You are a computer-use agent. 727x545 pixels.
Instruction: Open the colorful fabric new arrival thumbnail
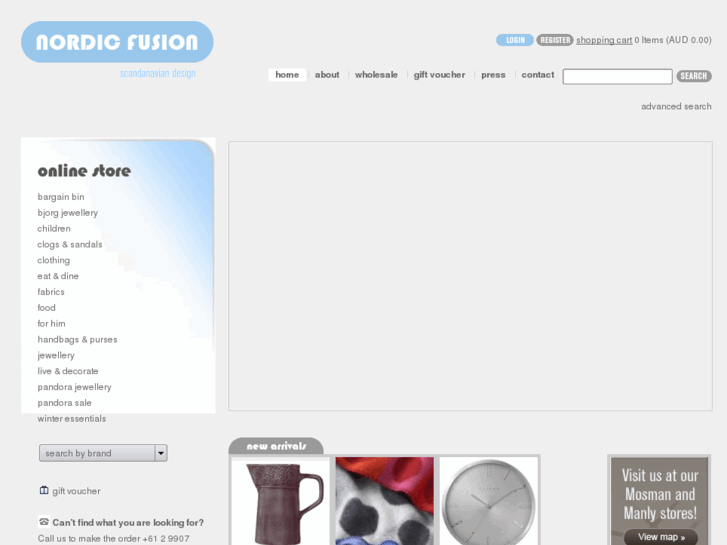pyautogui.click(x=384, y=501)
